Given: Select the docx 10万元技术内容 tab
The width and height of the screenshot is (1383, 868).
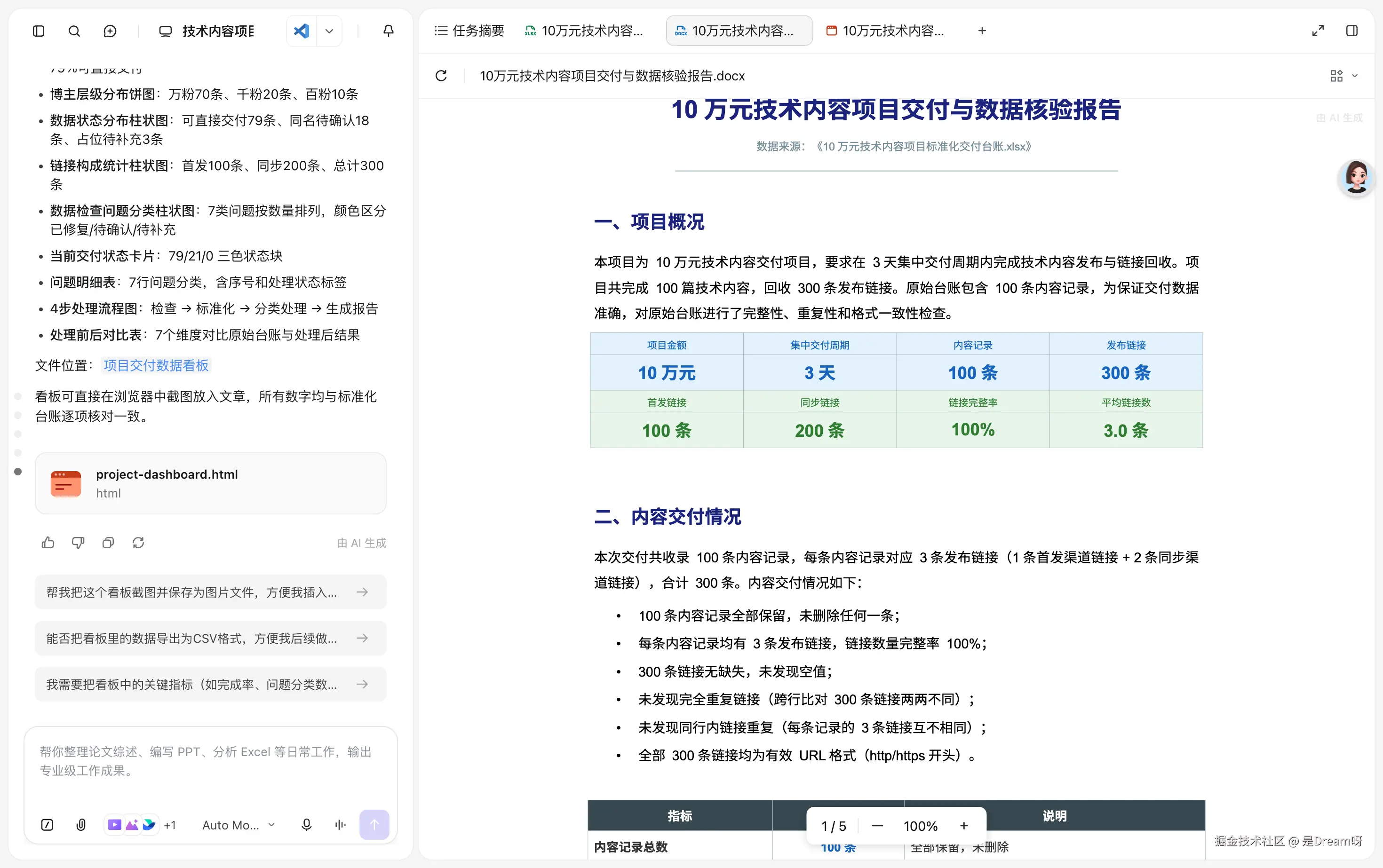Looking at the screenshot, I should 739,31.
